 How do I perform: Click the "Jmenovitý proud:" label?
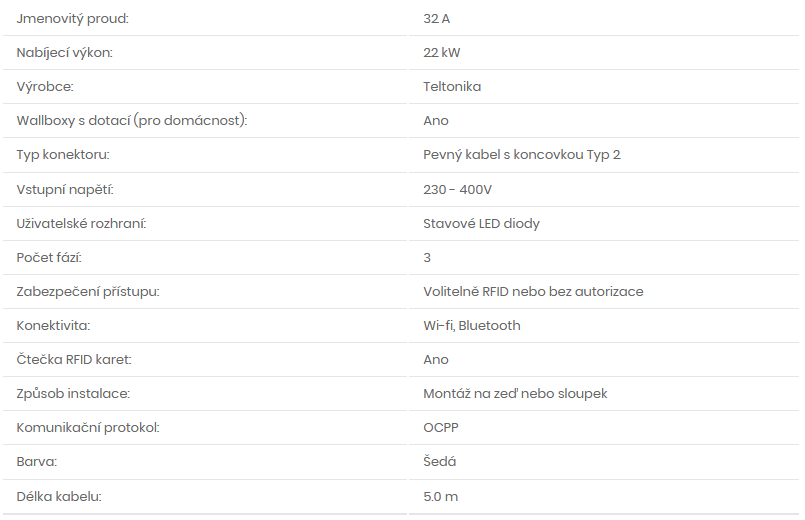[x=73, y=19]
